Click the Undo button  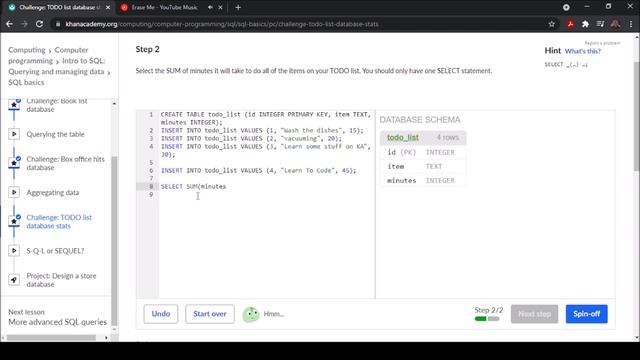pos(161,314)
